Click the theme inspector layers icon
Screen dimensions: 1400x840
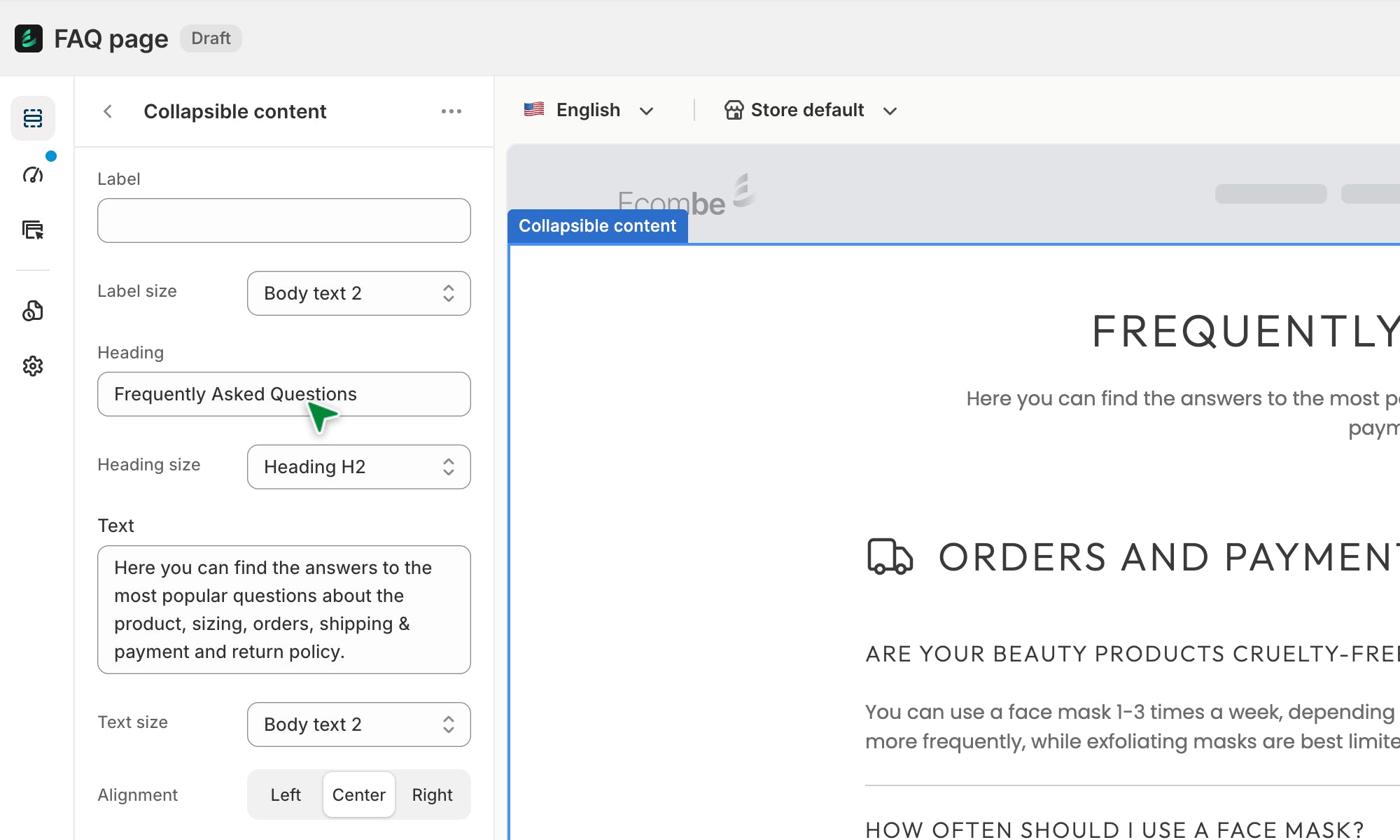[x=33, y=230]
